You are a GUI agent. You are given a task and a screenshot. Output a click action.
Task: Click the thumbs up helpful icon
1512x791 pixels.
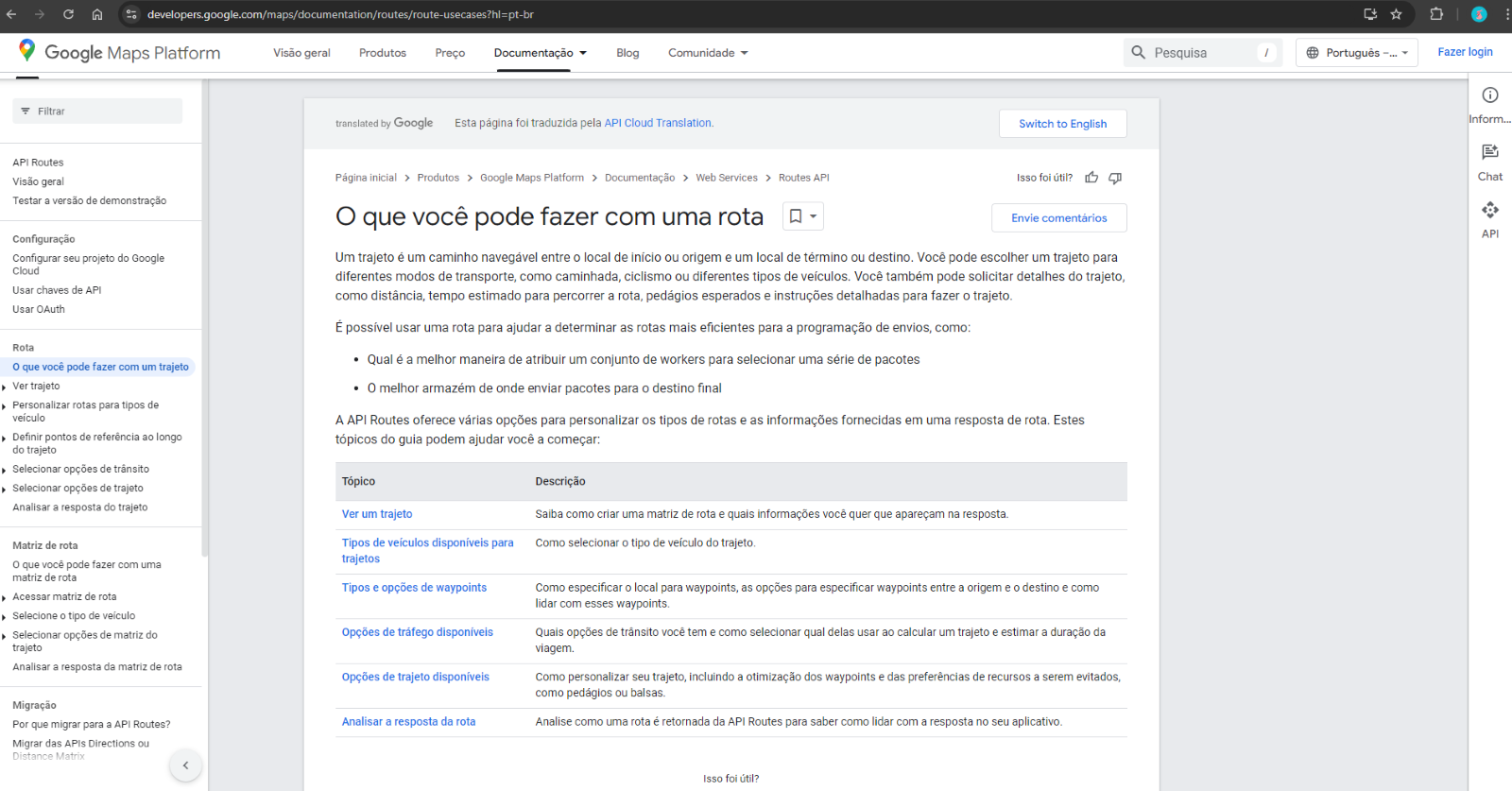1091,178
